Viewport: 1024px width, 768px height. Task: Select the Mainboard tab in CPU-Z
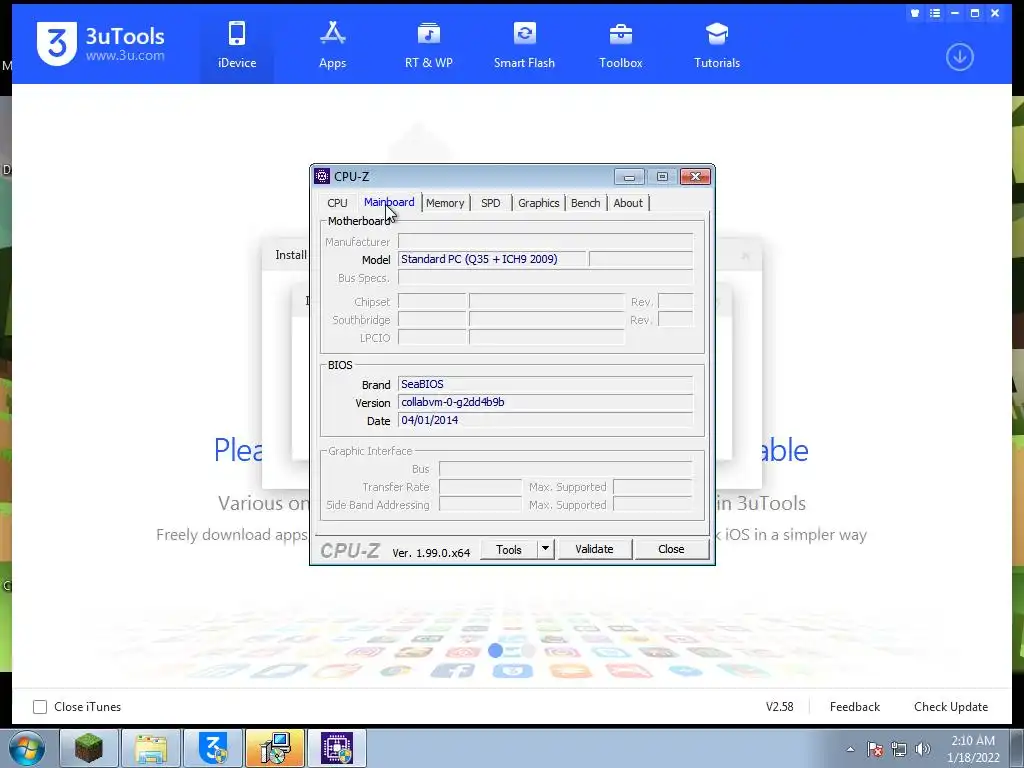pyautogui.click(x=389, y=202)
